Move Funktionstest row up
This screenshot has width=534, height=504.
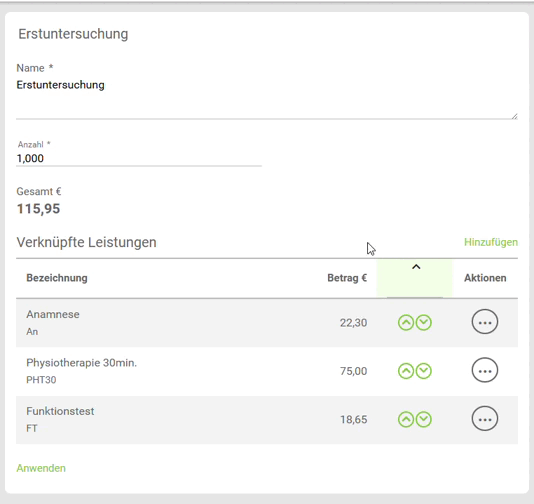[406, 419]
